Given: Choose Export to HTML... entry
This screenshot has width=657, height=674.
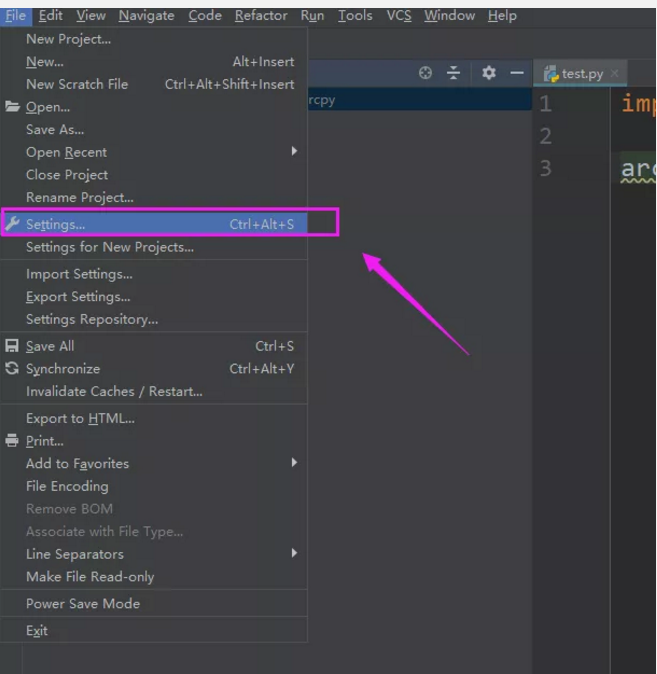Looking at the screenshot, I should [154, 418].
